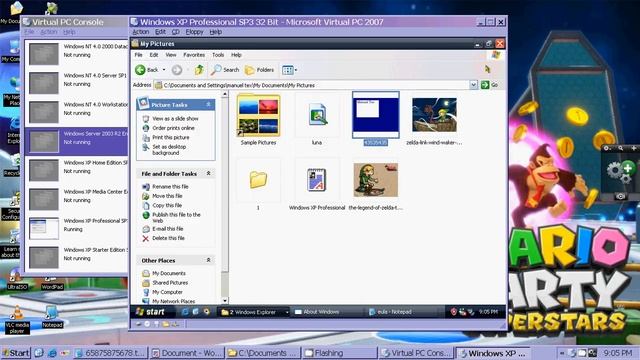Collapse the Other Places panel
The image size is (640, 360).
pos(209,260)
